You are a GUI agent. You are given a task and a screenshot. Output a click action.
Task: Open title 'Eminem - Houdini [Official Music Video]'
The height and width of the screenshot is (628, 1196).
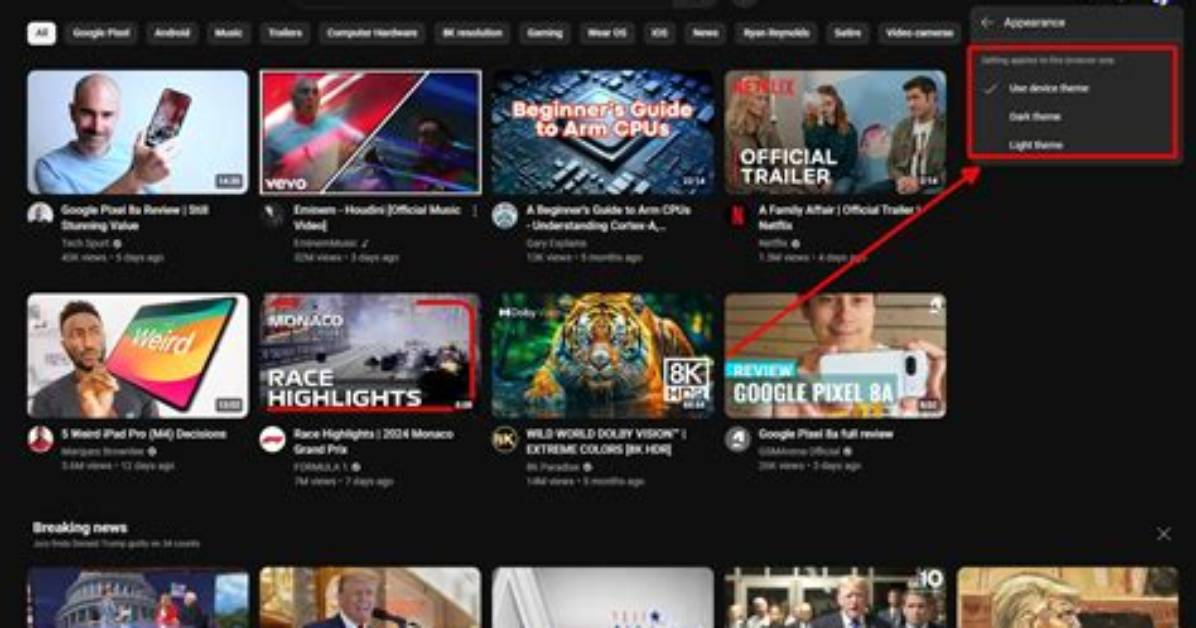click(x=377, y=217)
